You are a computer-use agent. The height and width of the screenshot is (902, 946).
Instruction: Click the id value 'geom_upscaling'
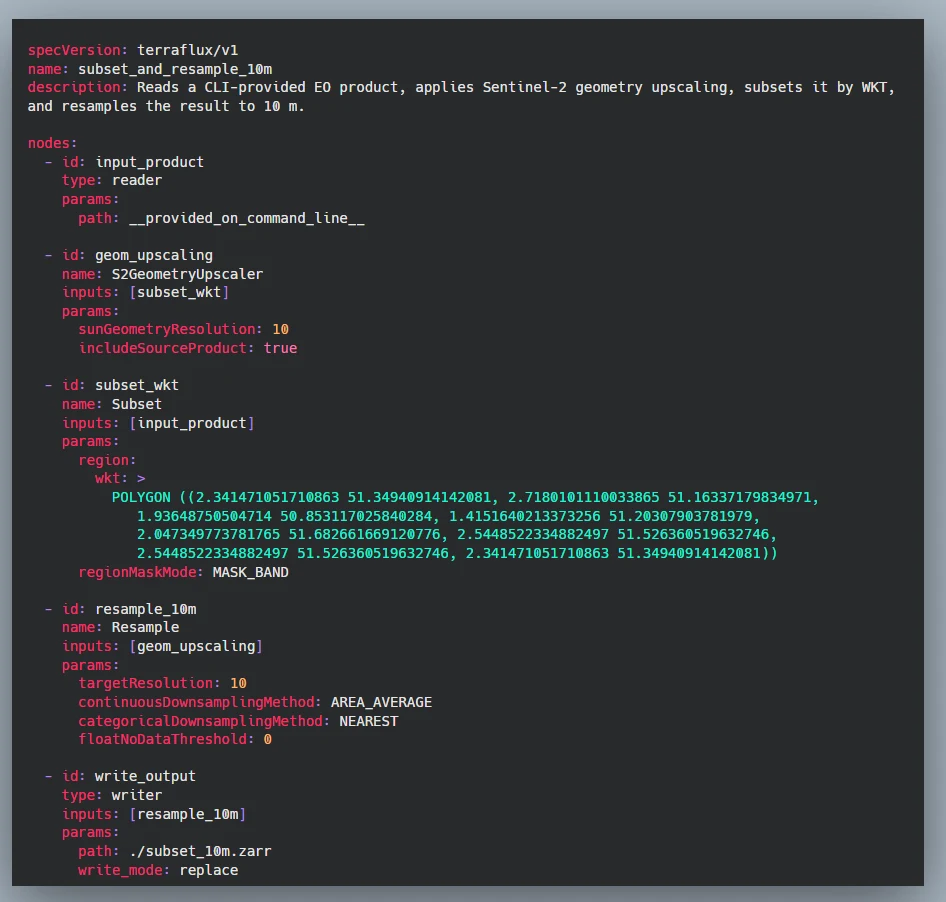coord(154,255)
